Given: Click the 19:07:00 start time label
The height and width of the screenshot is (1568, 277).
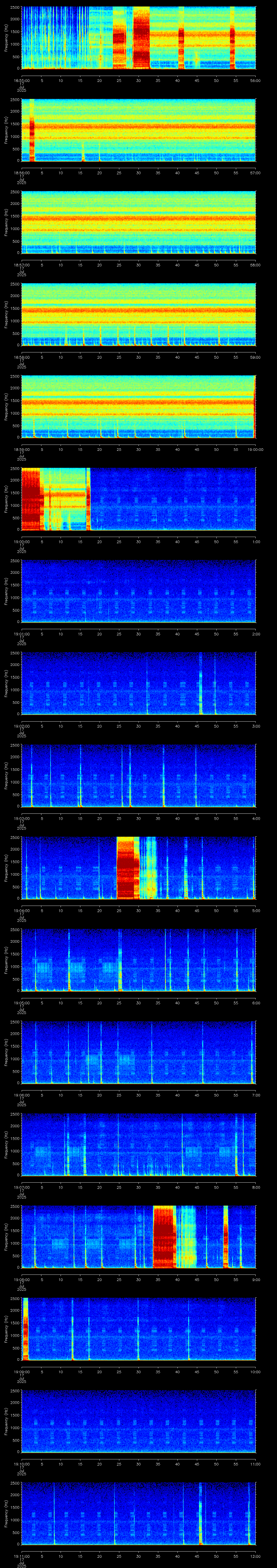Looking at the screenshot, I should coord(21,1187).
